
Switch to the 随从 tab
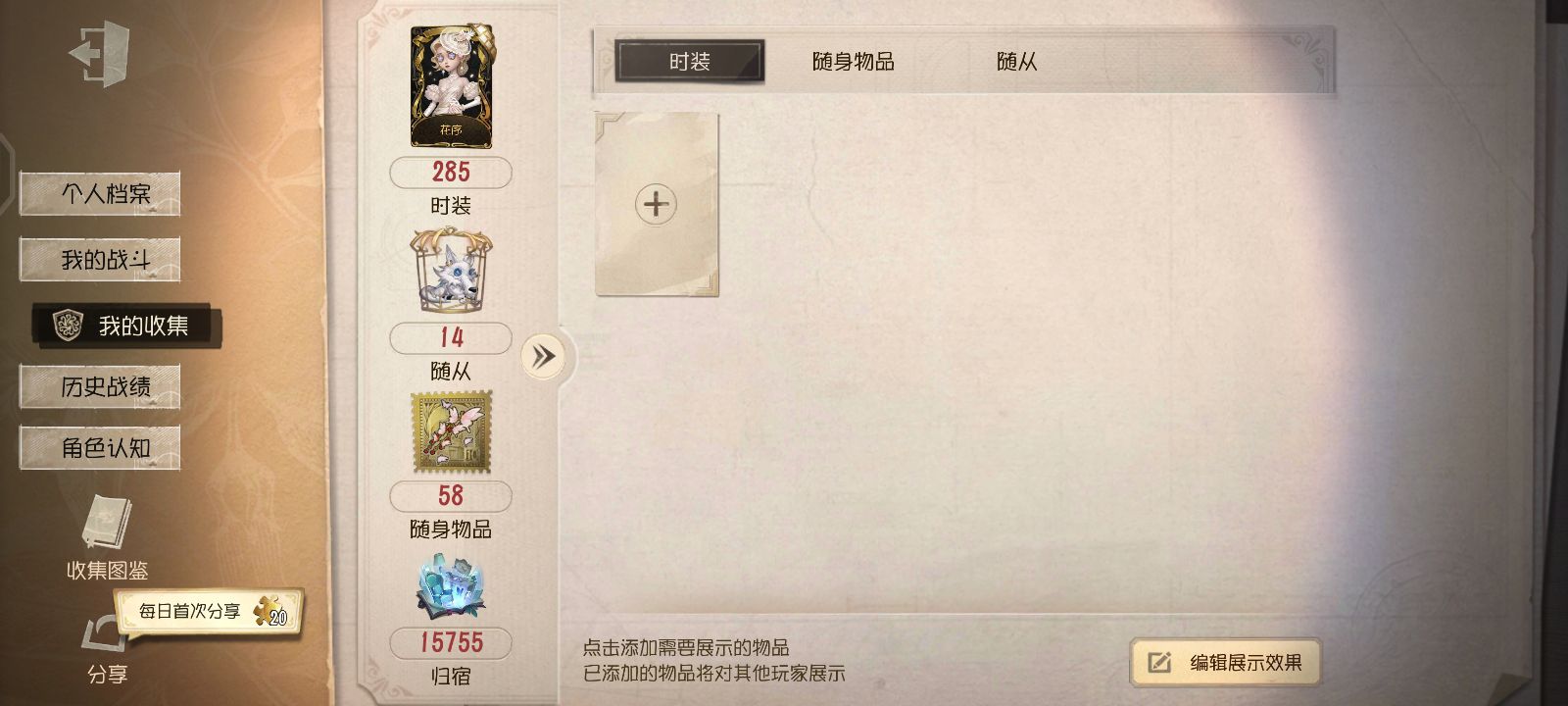(1016, 61)
